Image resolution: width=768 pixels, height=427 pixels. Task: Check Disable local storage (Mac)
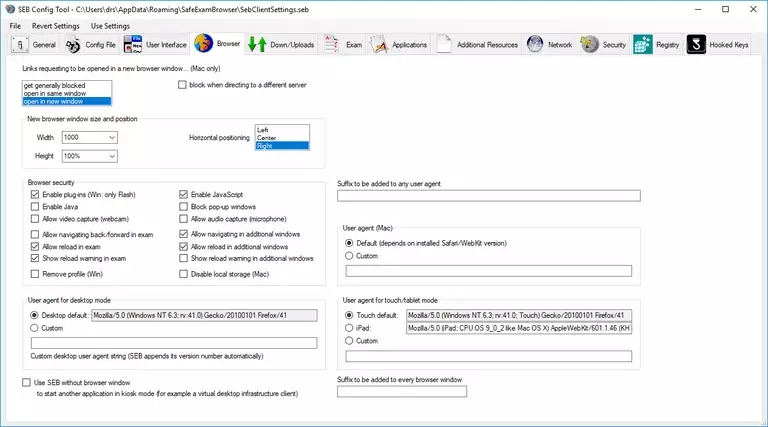[x=183, y=274]
